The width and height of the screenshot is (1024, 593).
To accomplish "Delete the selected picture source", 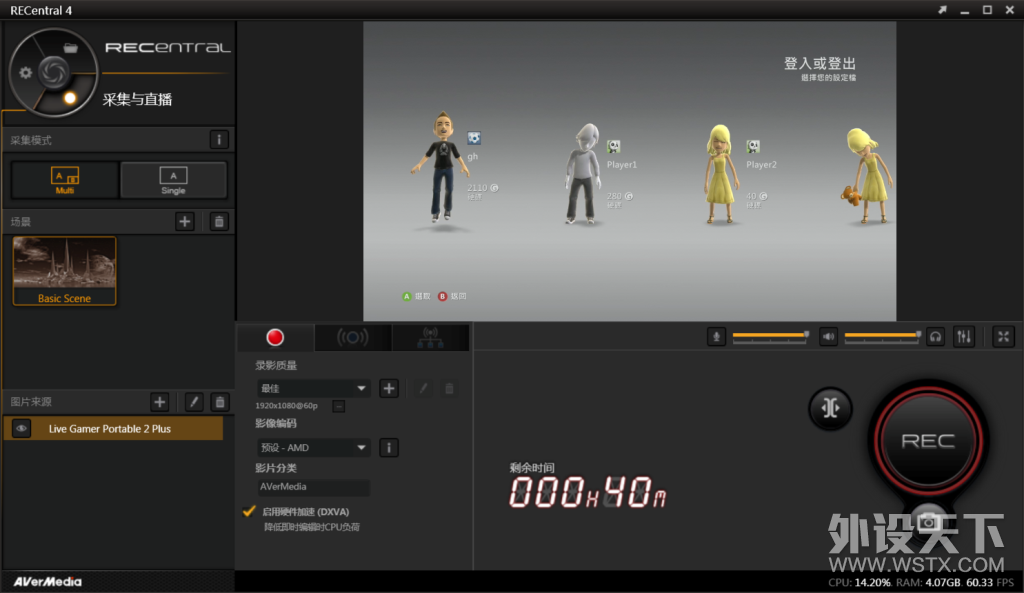I will point(220,402).
